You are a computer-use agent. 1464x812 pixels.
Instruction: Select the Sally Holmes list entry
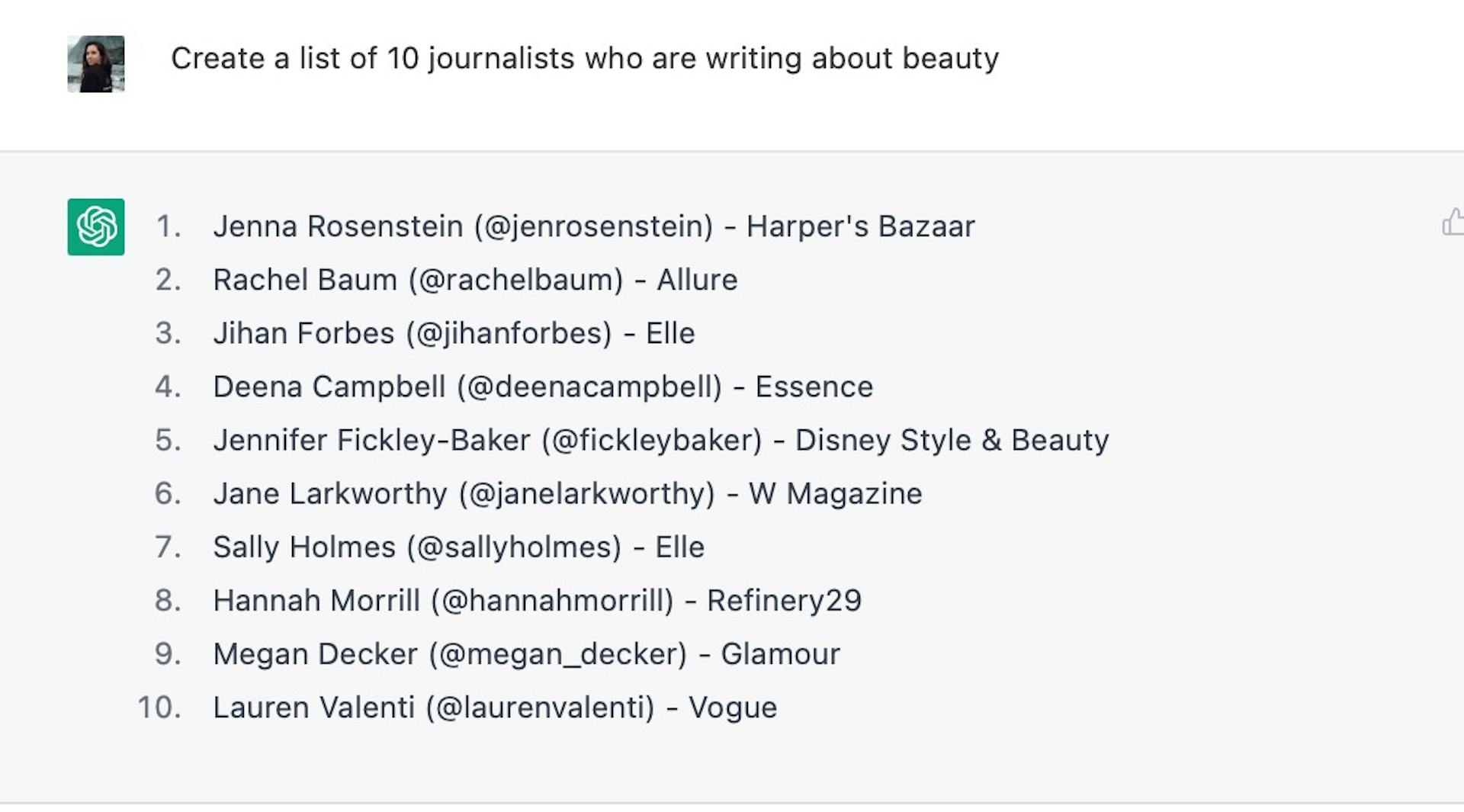(458, 547)
